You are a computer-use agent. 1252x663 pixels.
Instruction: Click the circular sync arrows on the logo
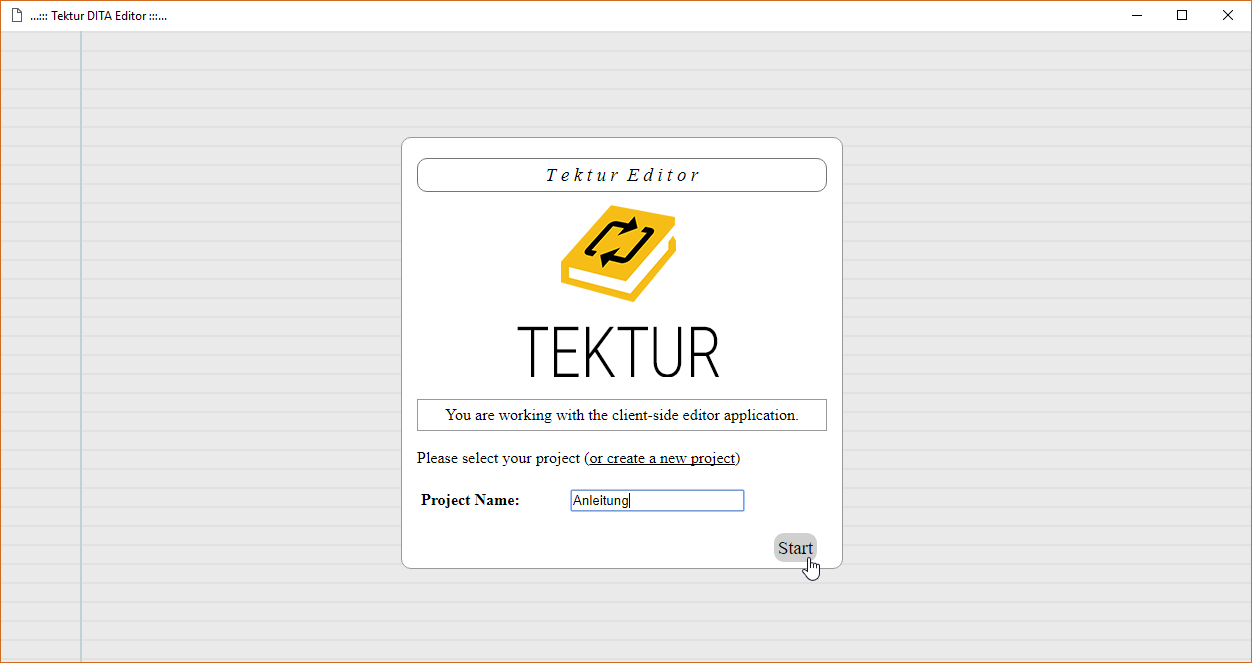pos(619,241)
